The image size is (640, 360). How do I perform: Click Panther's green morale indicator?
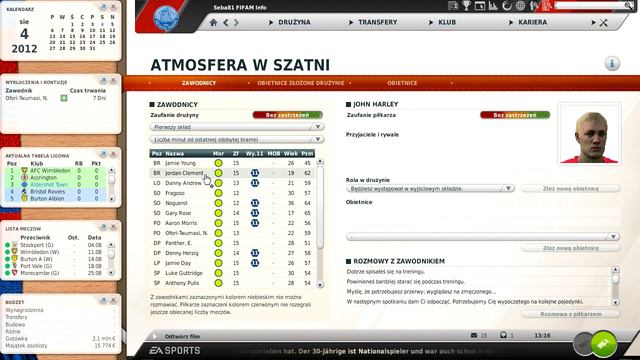point(218,243)
